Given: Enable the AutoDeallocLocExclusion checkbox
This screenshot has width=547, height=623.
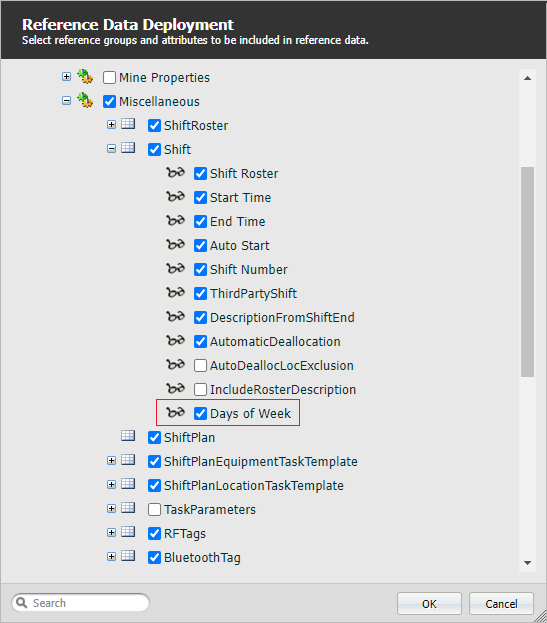Looking at the screenshot, I should tap(200, 366).
